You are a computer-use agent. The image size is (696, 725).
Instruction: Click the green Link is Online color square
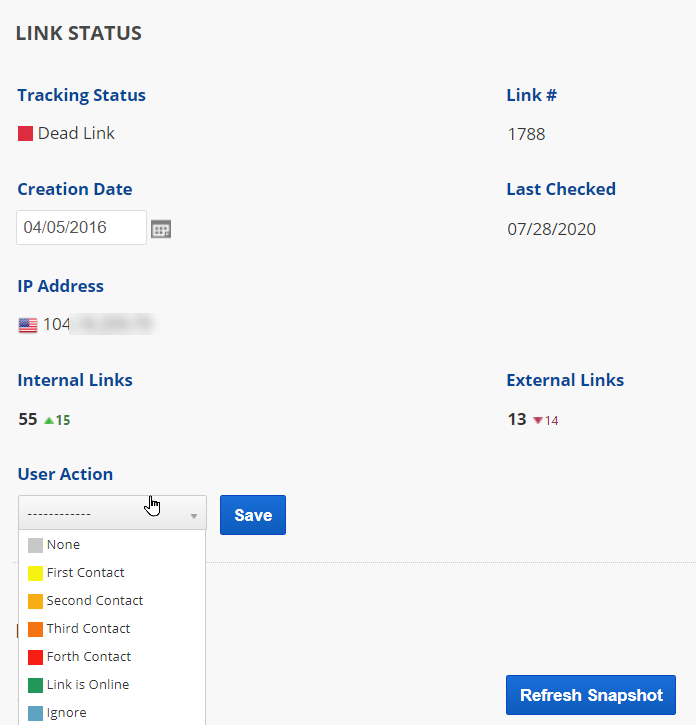[35, 685]
